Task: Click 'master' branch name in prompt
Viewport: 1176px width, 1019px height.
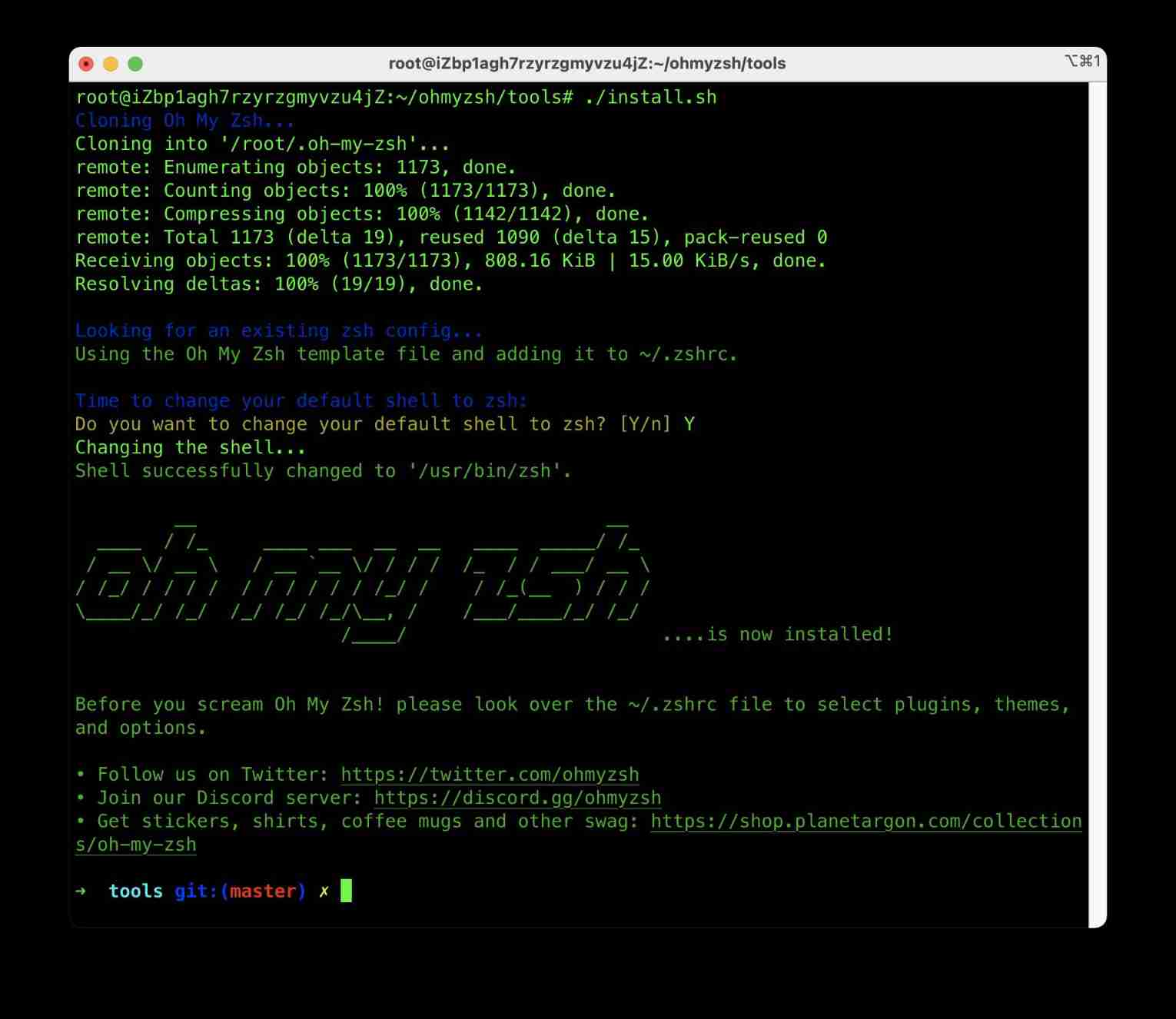Action: [263, 891]
